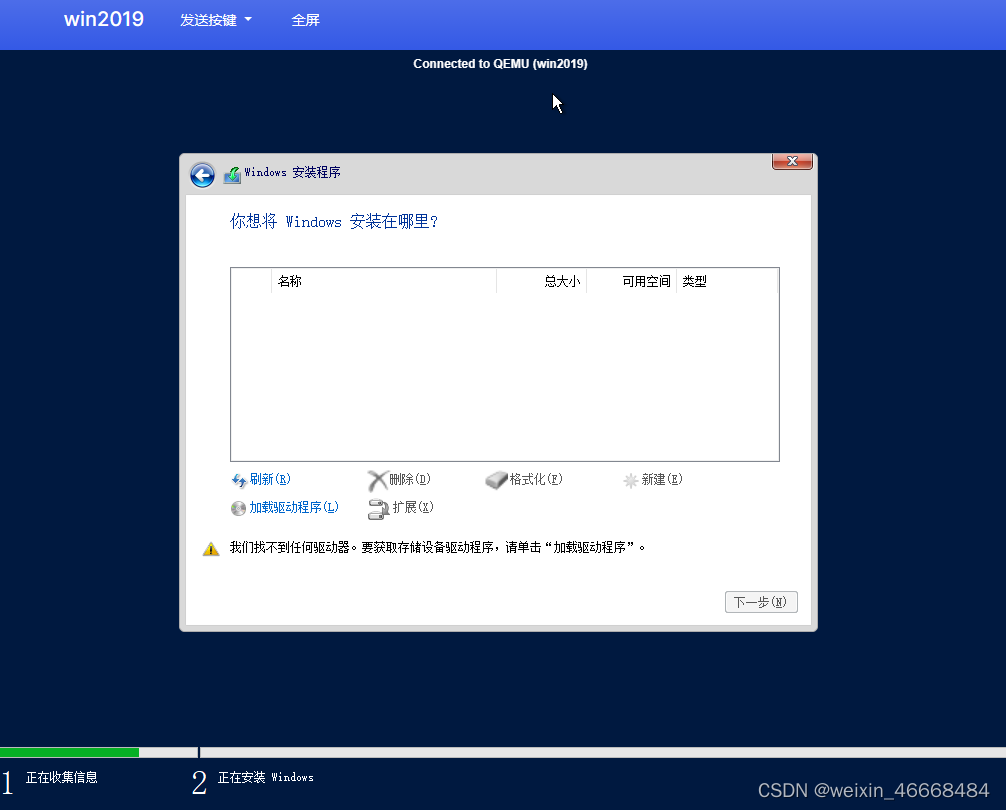The width and height of the screenshot is (1006, 810).
Task: Switch to fullscreen via 全屏
Action: [x=305, y=21]
